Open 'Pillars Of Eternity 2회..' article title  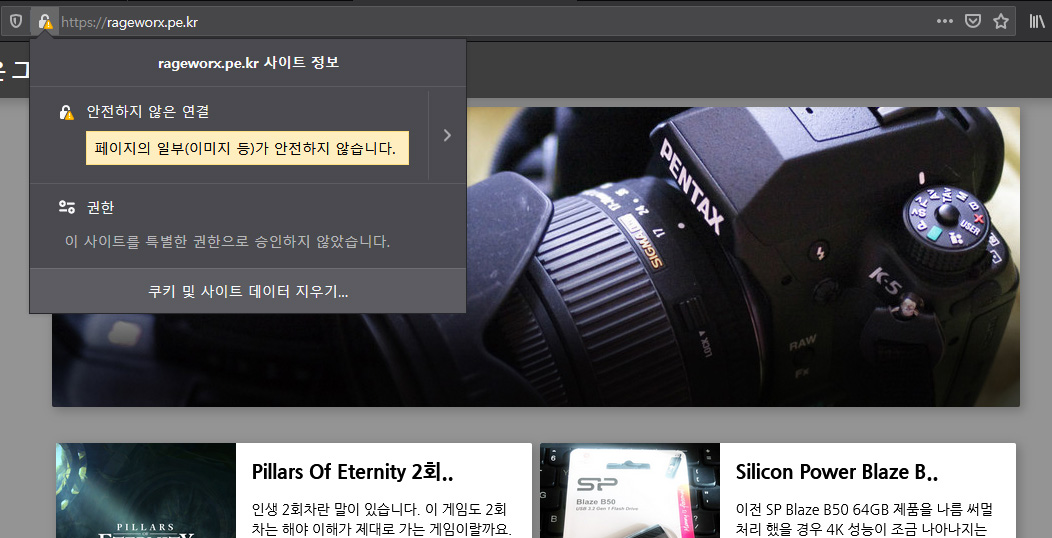[352, 472]
